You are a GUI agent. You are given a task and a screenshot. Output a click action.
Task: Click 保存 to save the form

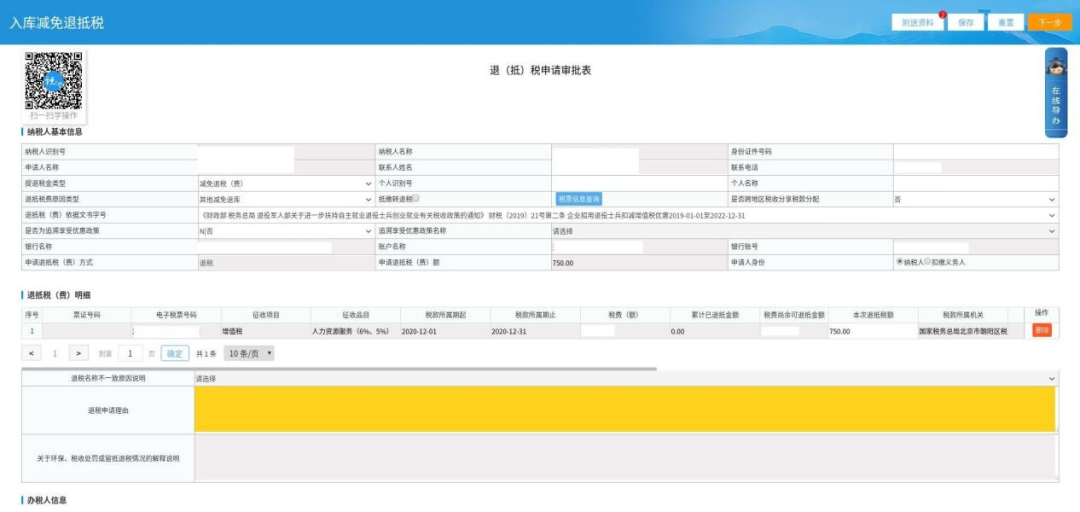[x=965, y=22]
